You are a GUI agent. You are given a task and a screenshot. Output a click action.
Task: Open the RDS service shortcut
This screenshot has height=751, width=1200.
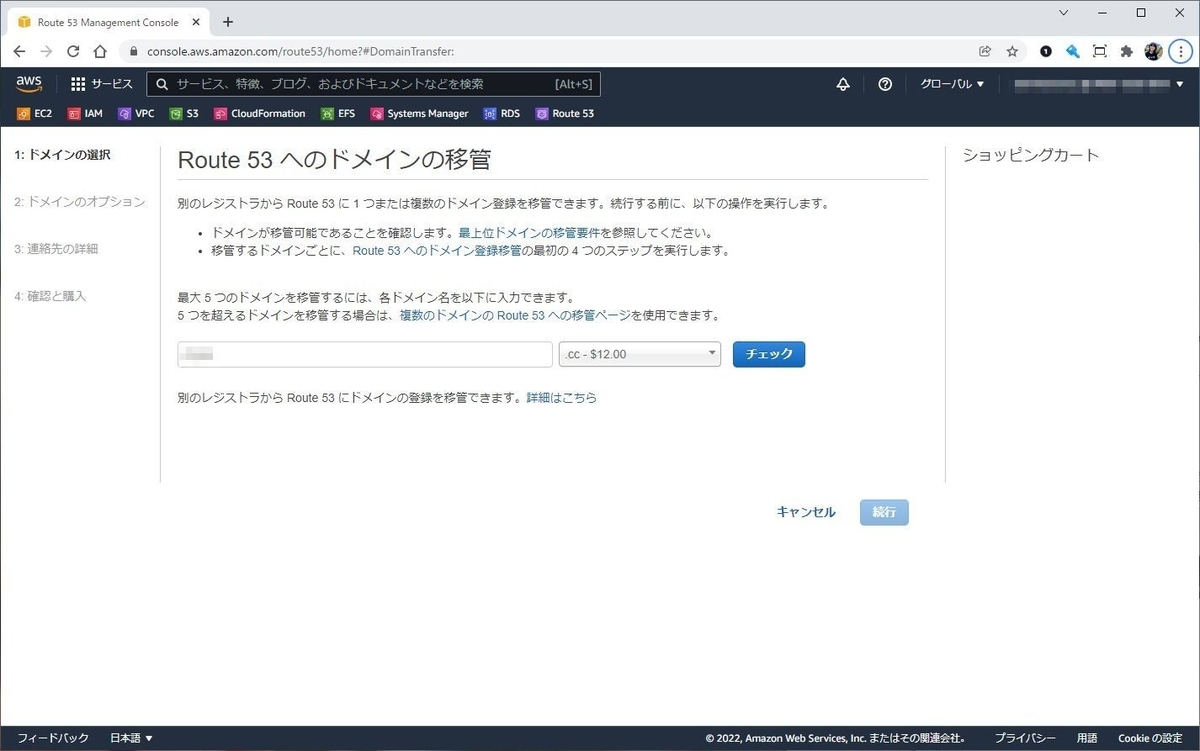(502, 113)
